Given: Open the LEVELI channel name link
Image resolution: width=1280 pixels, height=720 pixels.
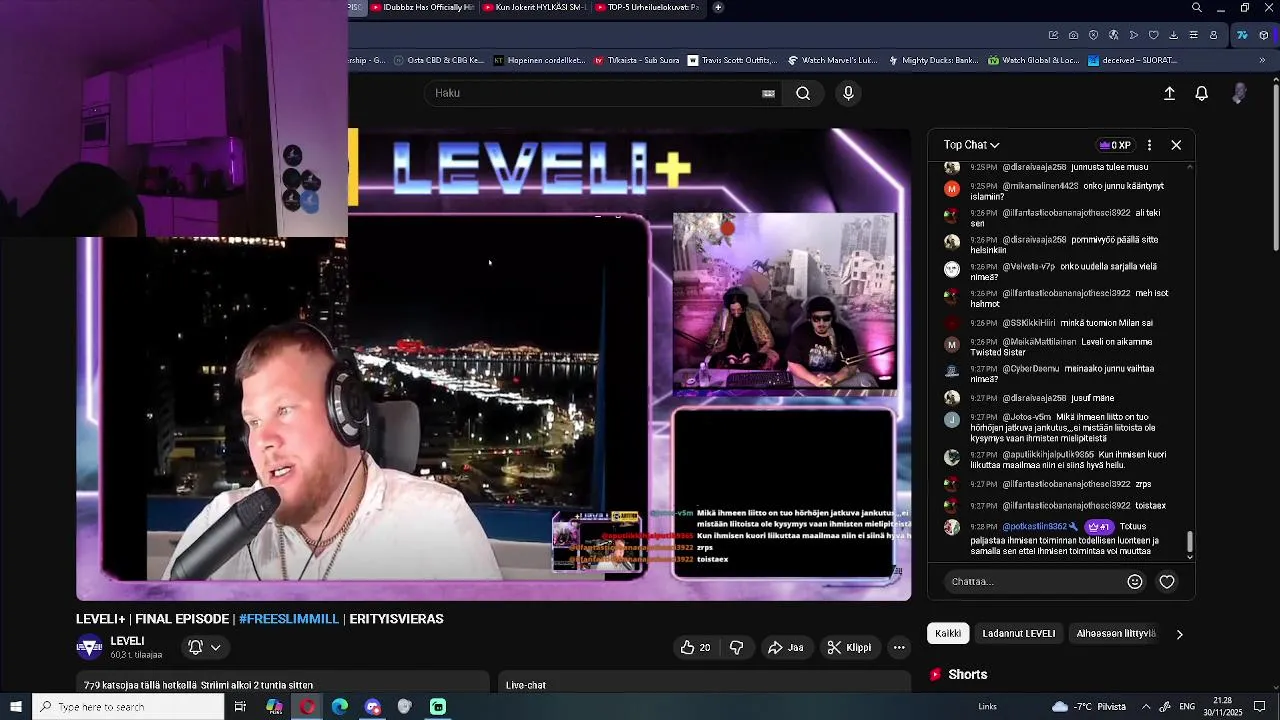Looking at the screenshot, I should [x=127, y=641].
